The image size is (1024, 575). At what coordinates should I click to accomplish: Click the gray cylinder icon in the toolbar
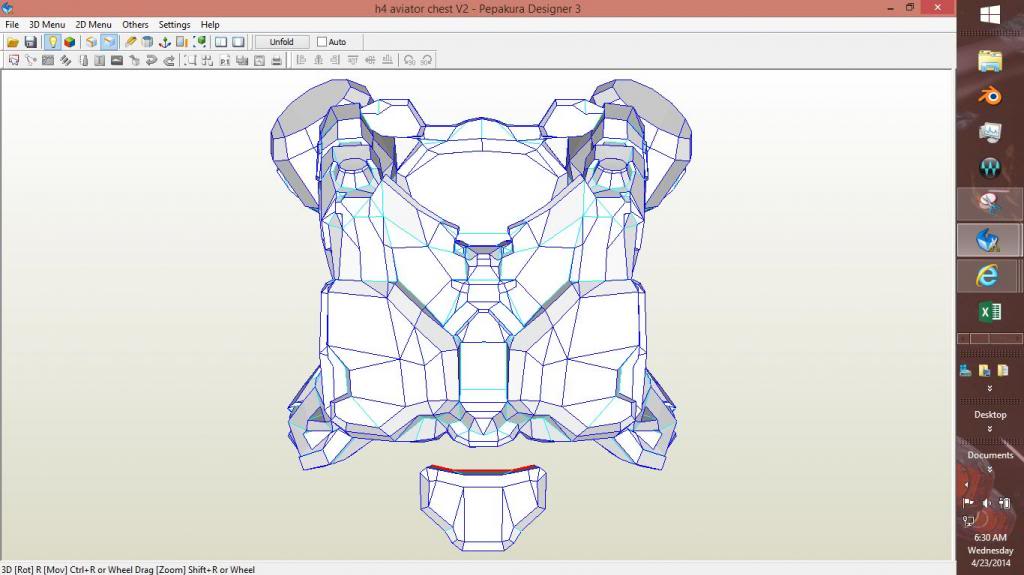tap(148, 42)
